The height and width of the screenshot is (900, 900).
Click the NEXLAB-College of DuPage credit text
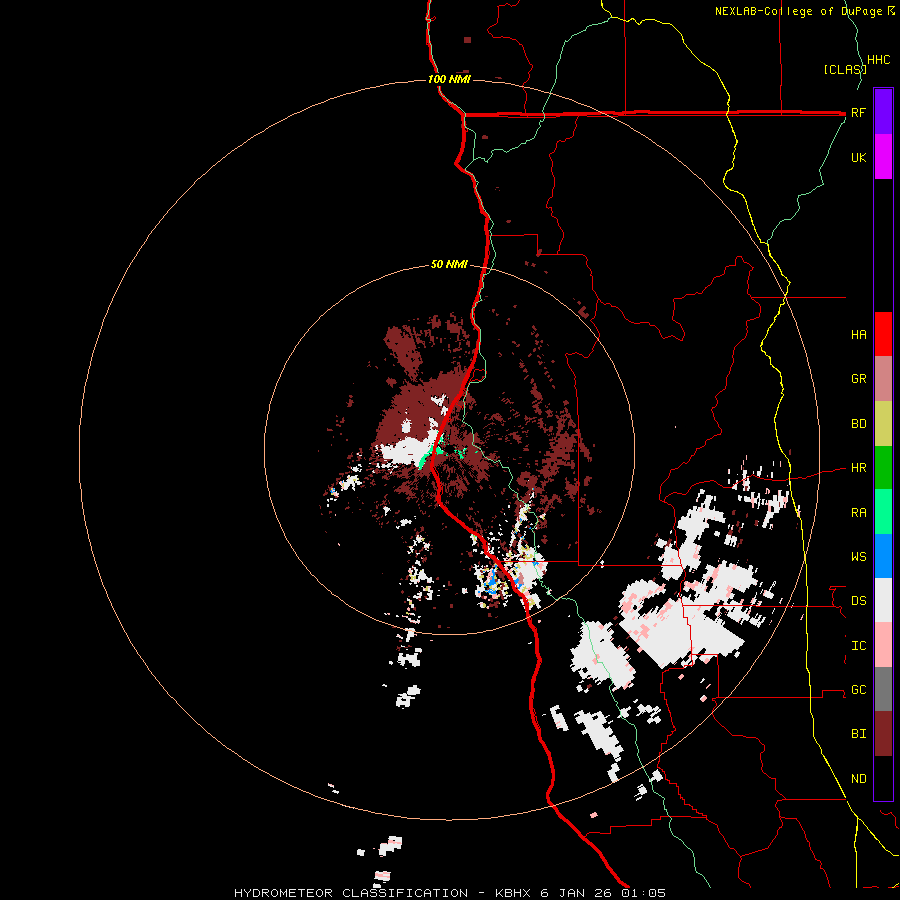pyautogui.click(x=800, y=11)
